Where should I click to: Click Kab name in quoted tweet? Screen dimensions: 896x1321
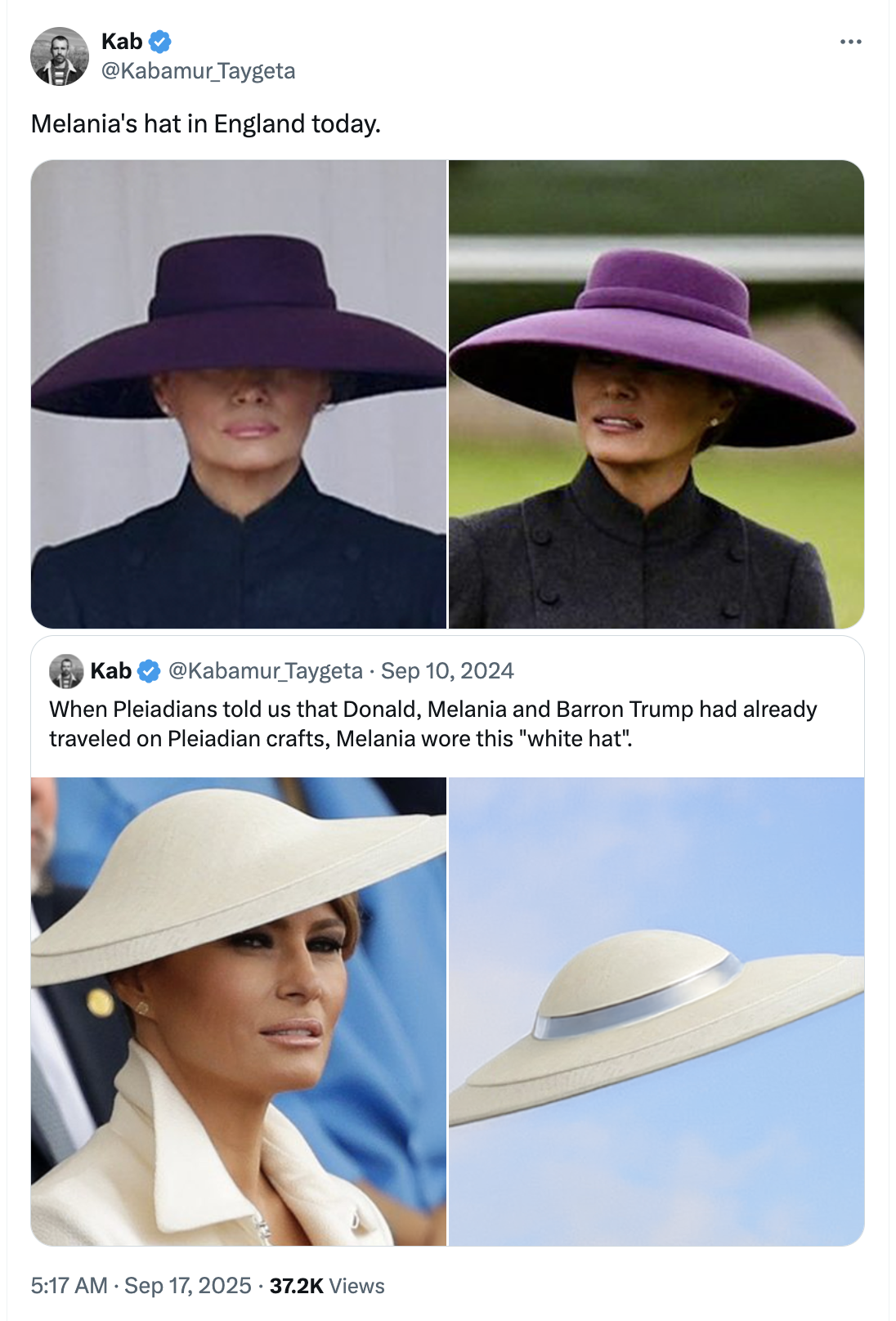pyautogui.click(x=110, y=671)
